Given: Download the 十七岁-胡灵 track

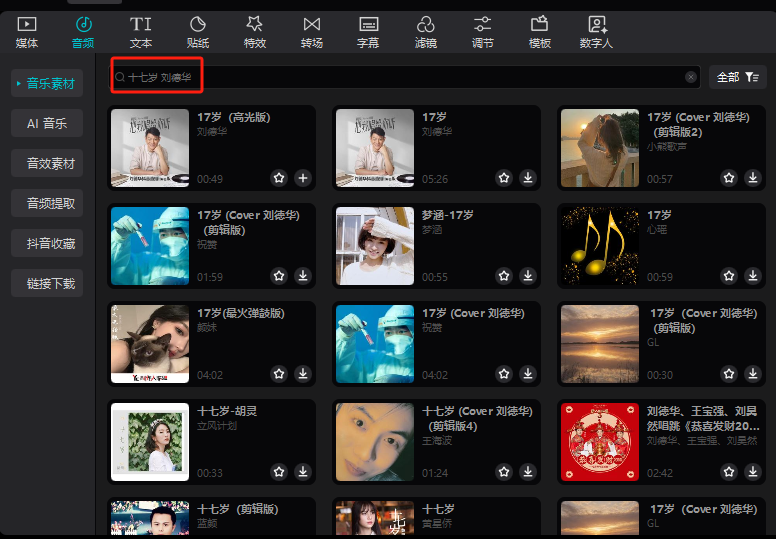Looking at the screenshot, I should 303,472.
